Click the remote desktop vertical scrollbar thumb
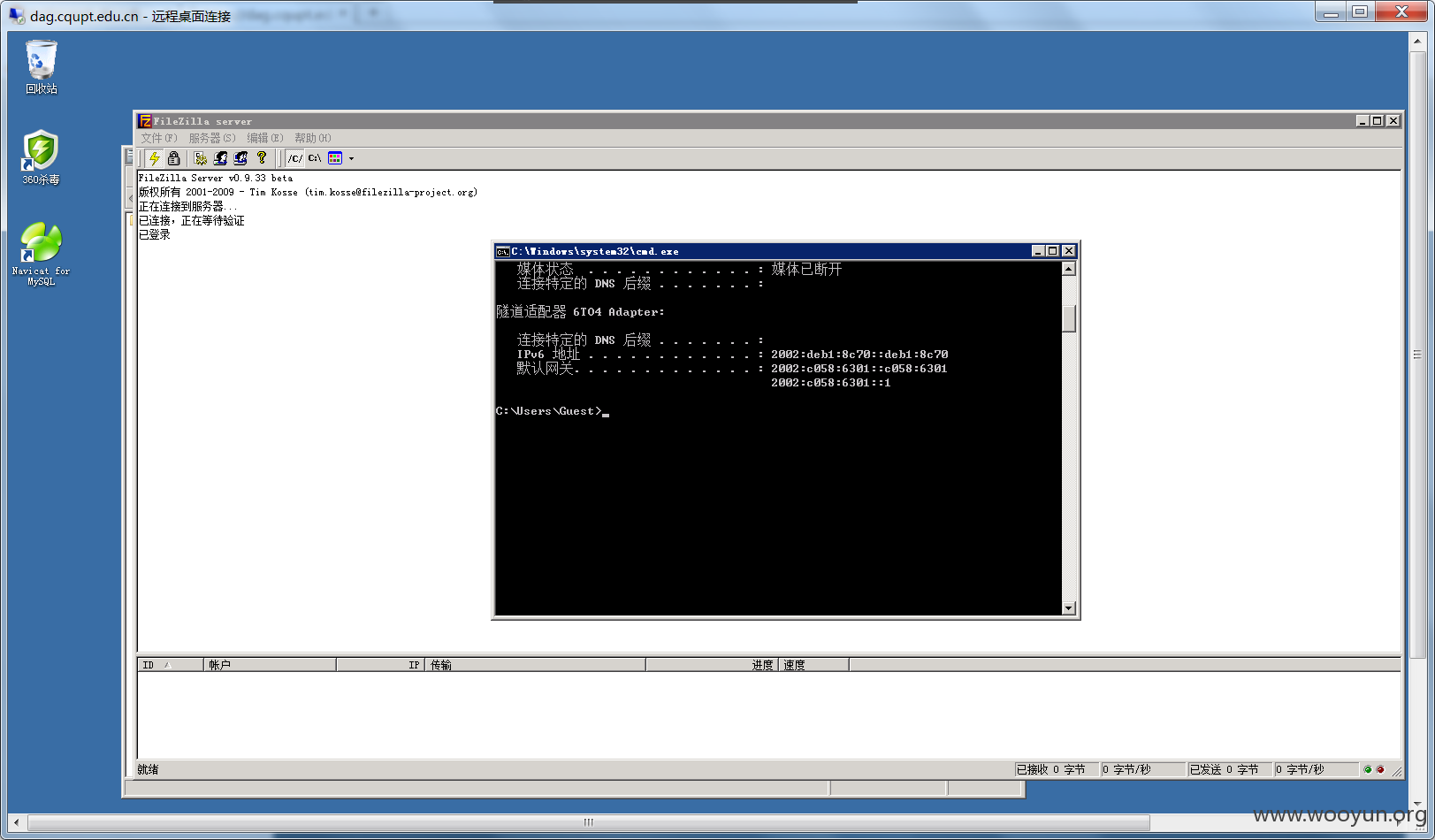Screen dimensions: 1435x840 1418,355
